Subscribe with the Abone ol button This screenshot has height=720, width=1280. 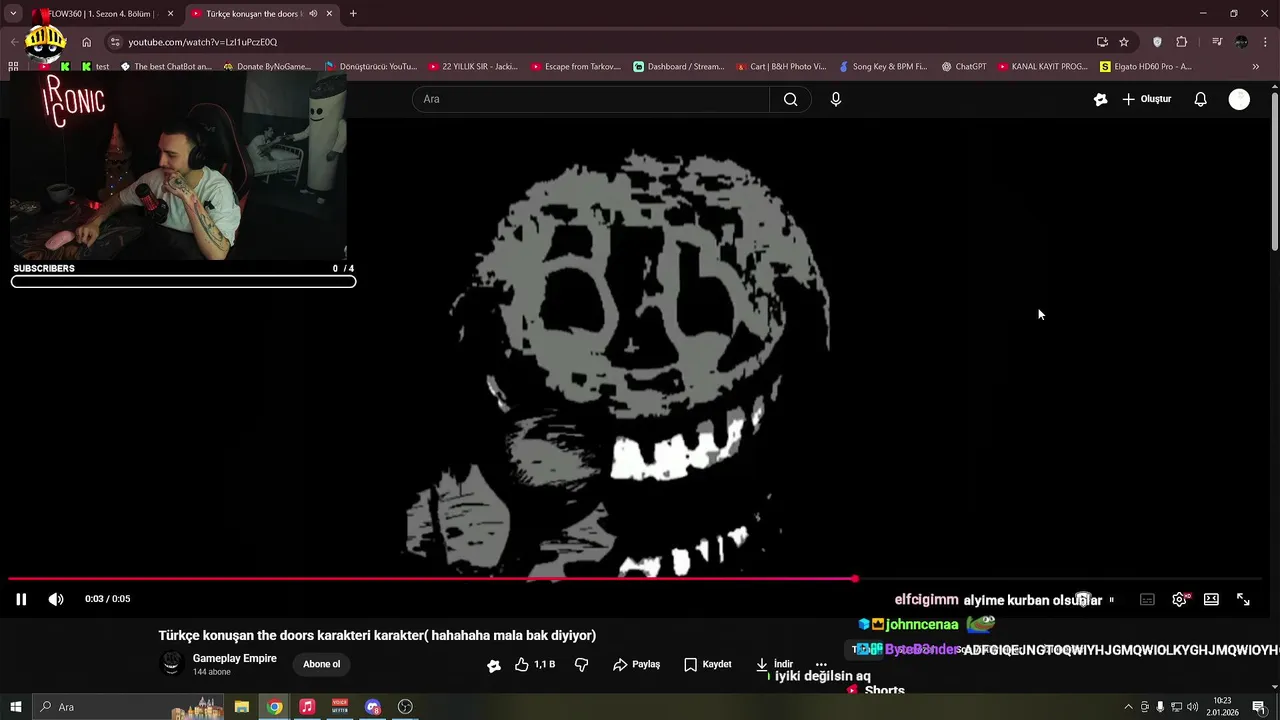[321, 664]
